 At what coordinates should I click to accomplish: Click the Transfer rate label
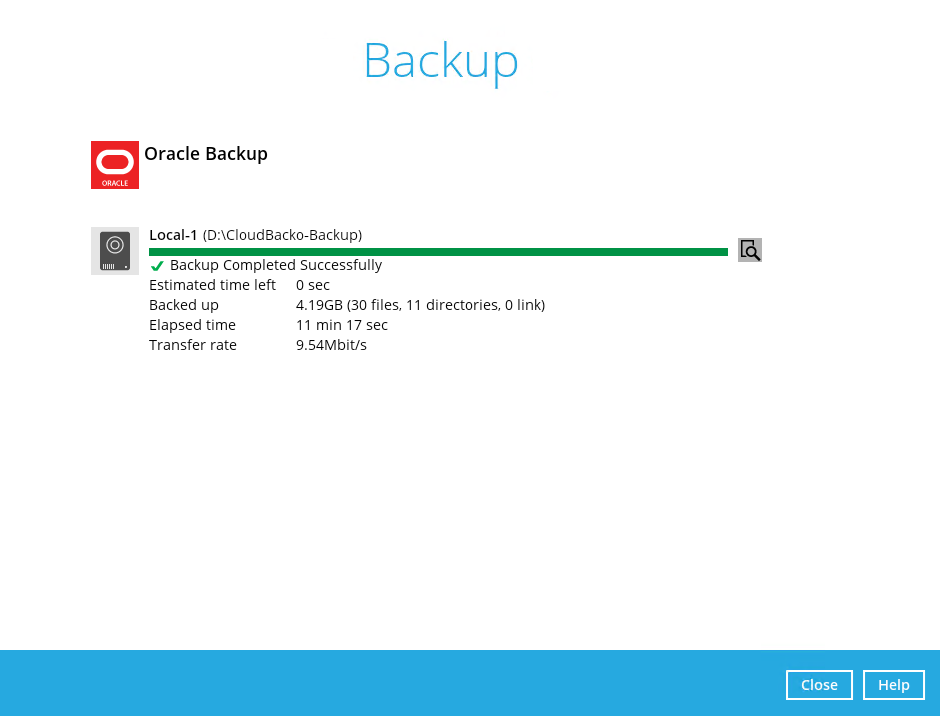tap(193, 345)
